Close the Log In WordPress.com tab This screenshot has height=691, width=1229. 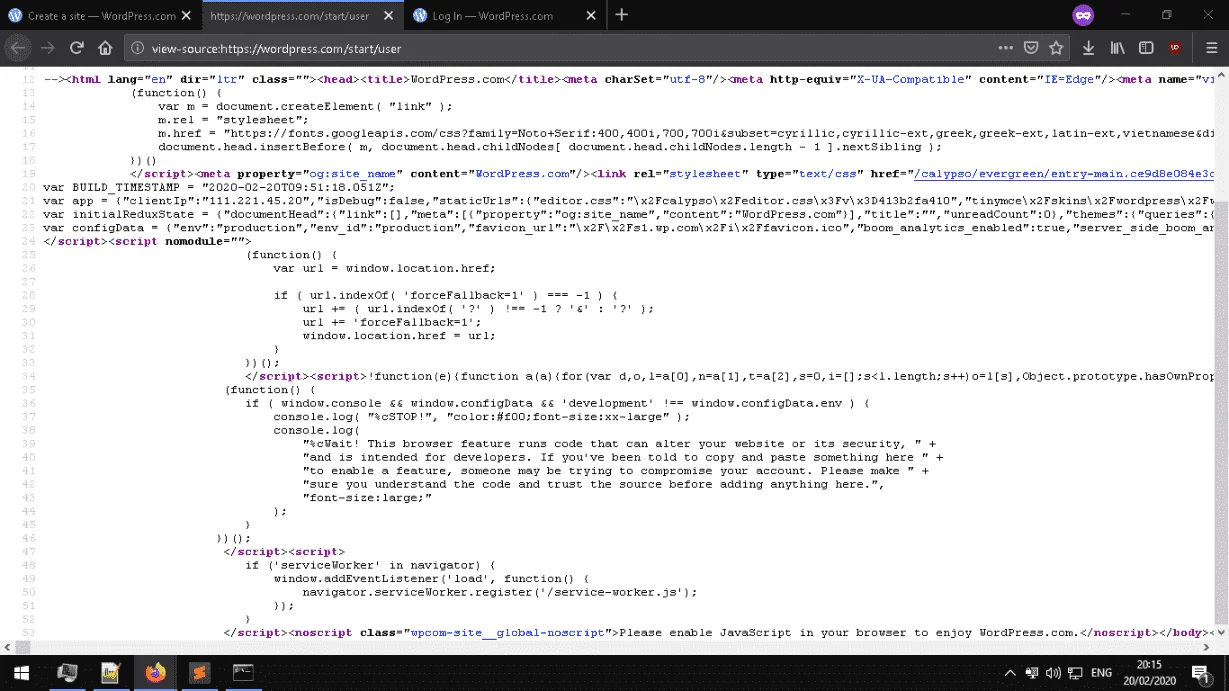(591, 16)
